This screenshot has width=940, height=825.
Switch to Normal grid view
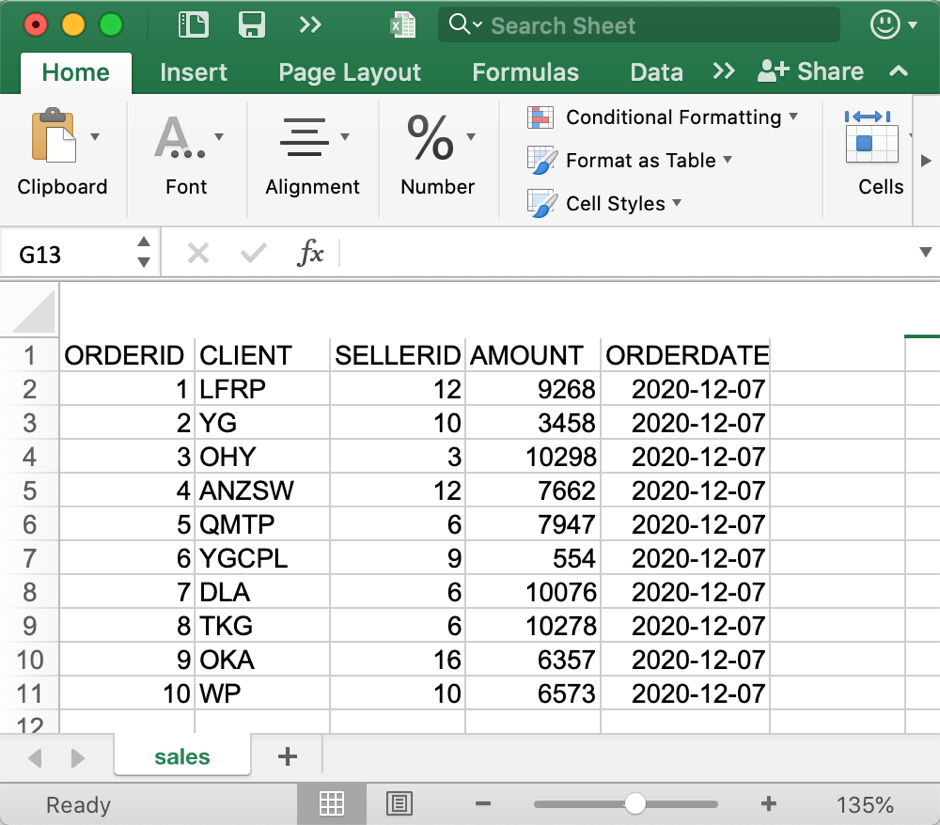pyautogui.click(x=331, y=804)
